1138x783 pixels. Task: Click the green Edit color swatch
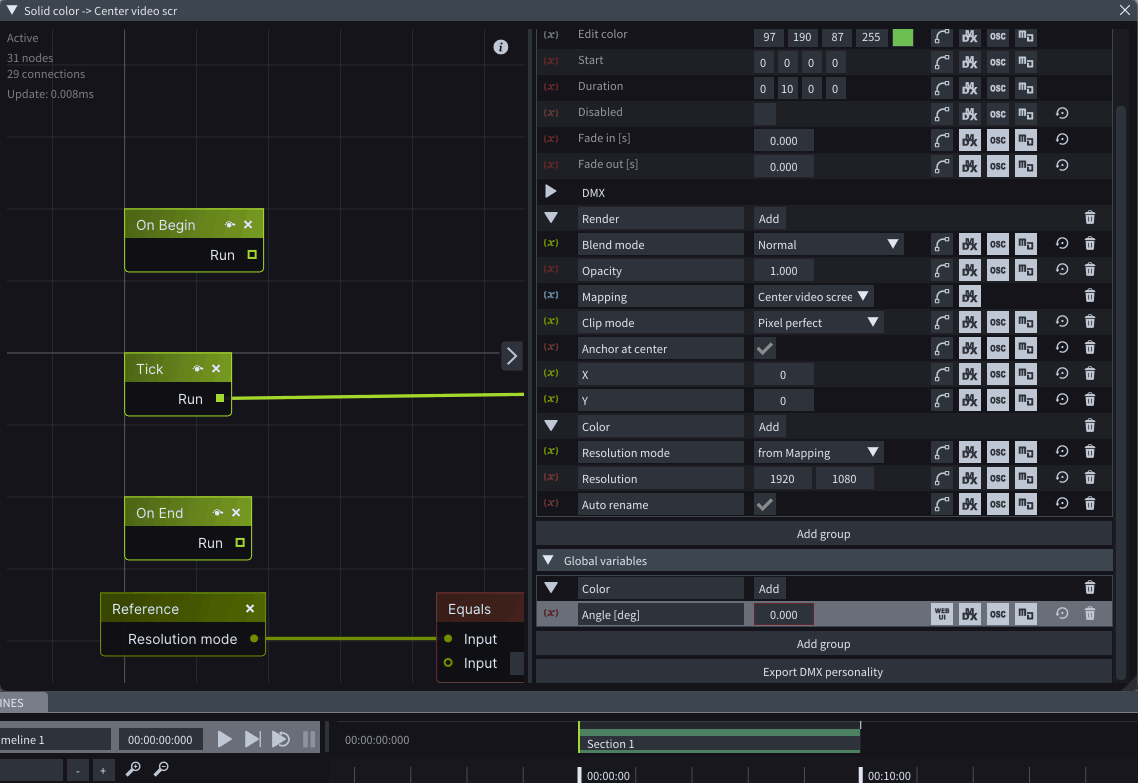tap(903, 37)
